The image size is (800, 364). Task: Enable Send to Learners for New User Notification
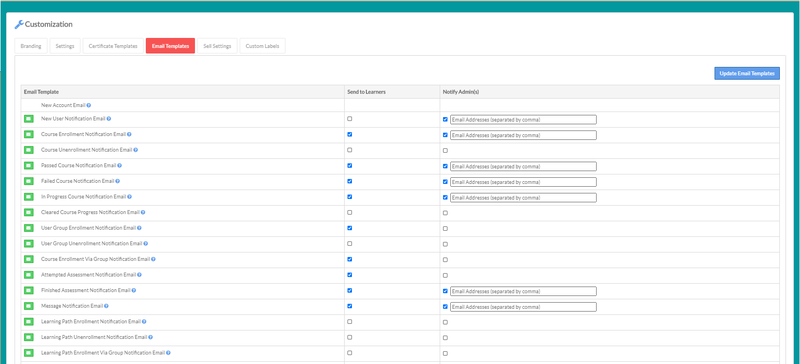pos(349,118)
